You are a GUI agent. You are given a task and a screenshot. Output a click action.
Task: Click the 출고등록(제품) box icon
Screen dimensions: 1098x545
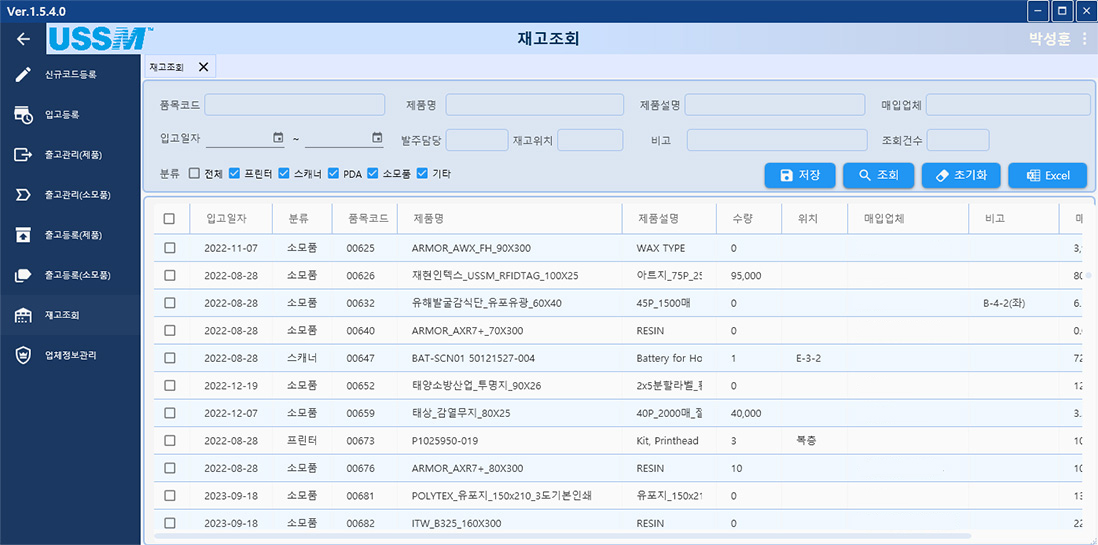click(x=23, y=235)
